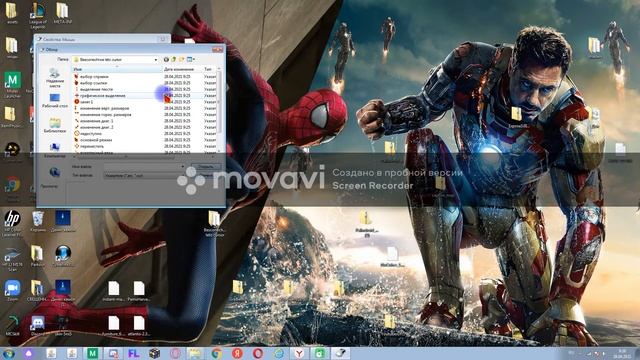Open the 'atlanto-2.2' file on desktop

coord(139,326)
